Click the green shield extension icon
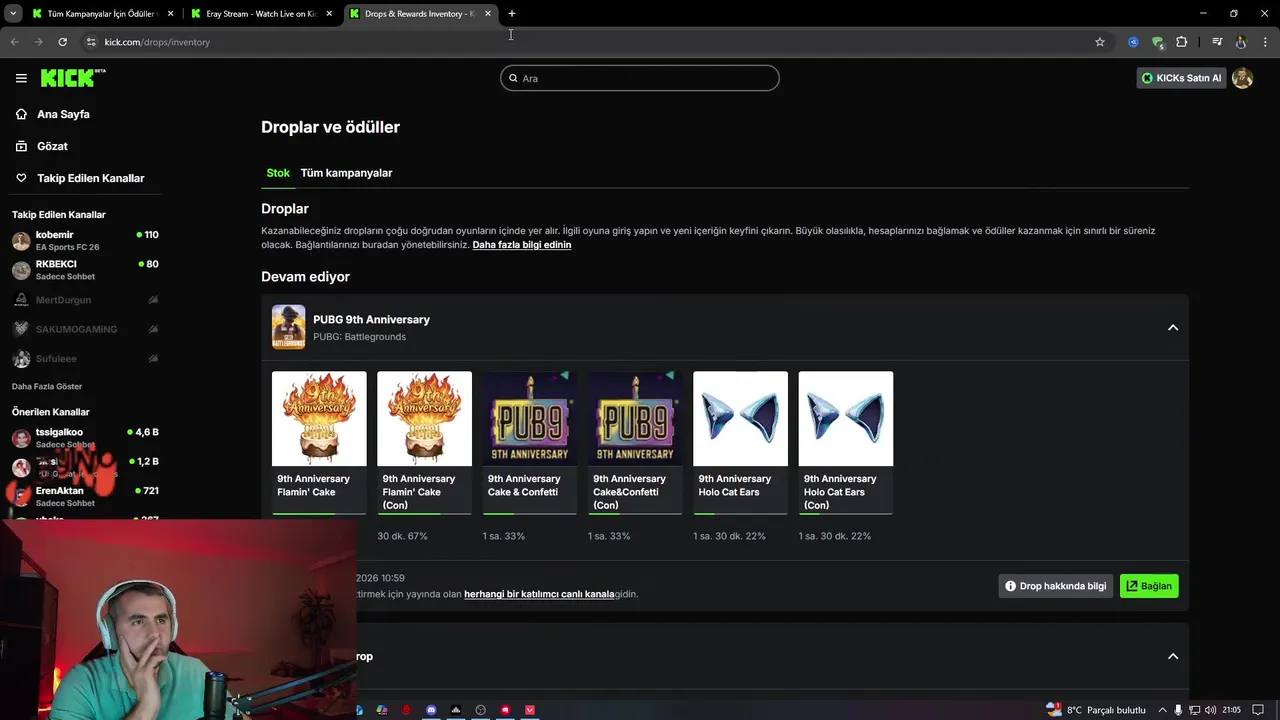The height and width of the screenshot is (720, 1280). coord(1157,42)
